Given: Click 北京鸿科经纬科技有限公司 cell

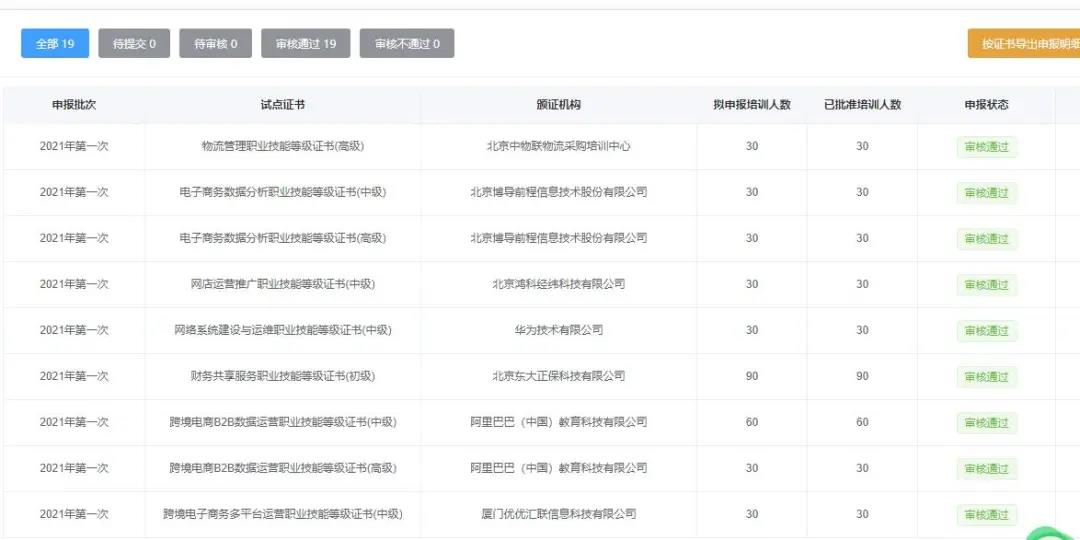Looking at the screenshot, I should point(559,284).
